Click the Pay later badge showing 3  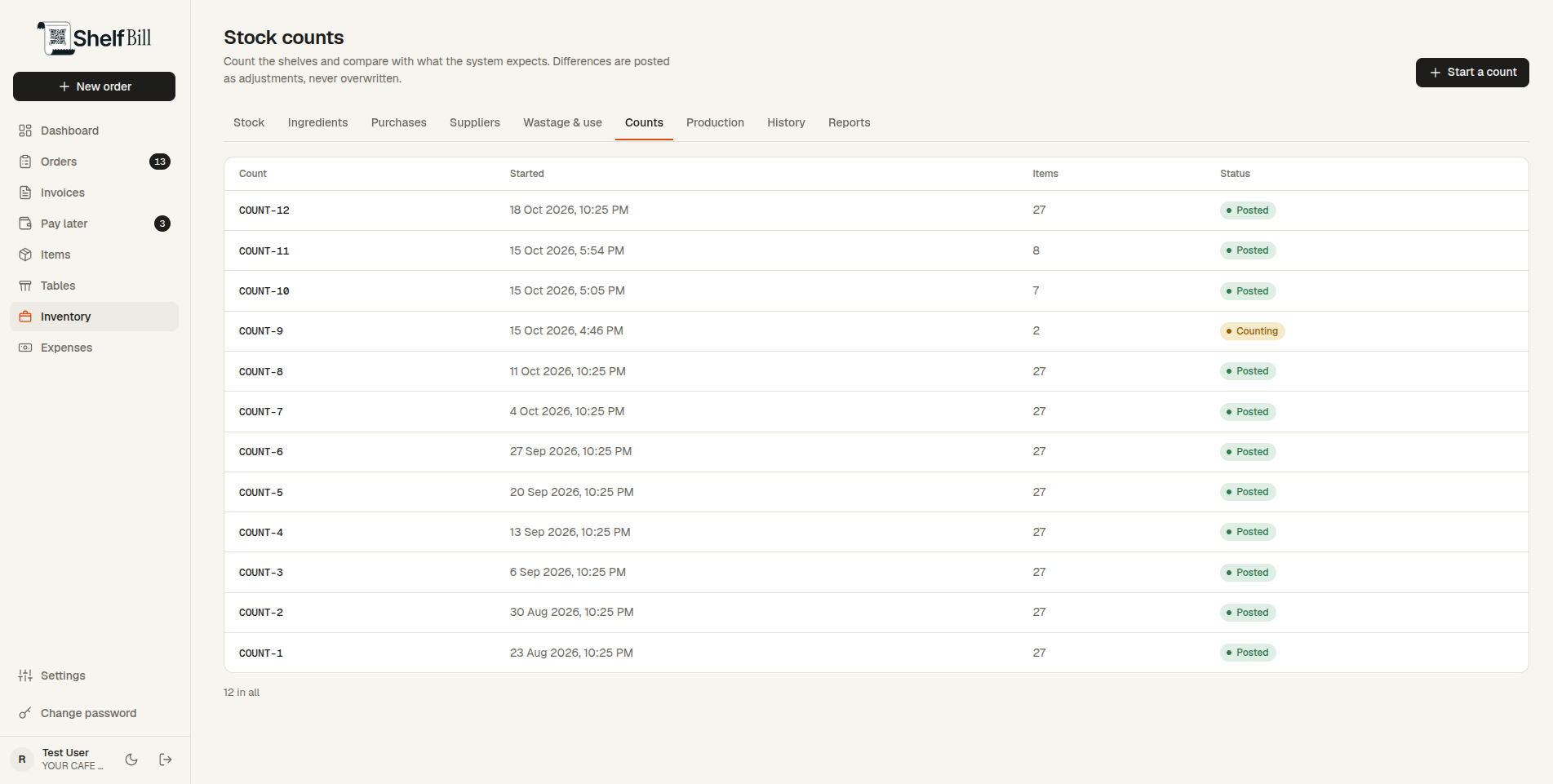point(162,224)
